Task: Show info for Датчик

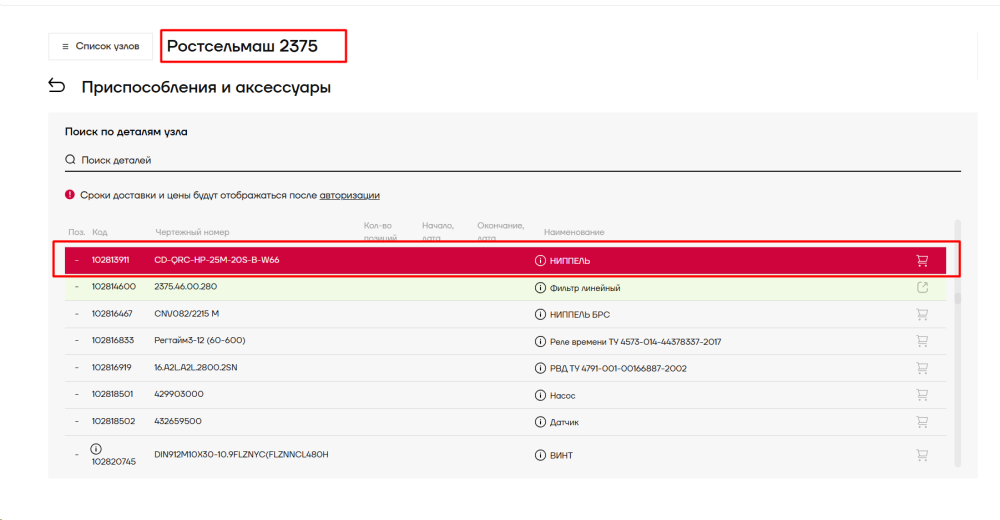Action: click(540, 422)
